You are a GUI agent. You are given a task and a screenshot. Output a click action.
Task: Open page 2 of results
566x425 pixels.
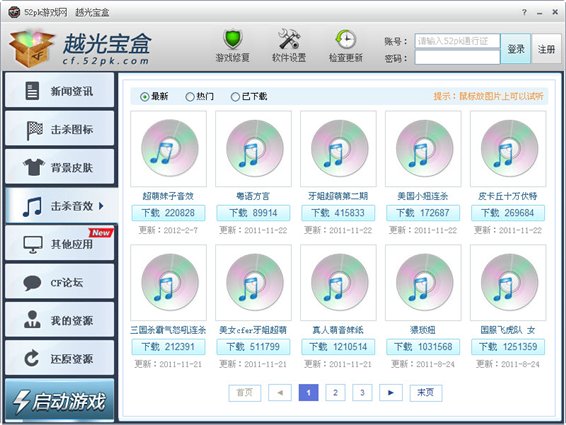click(335, 393)
